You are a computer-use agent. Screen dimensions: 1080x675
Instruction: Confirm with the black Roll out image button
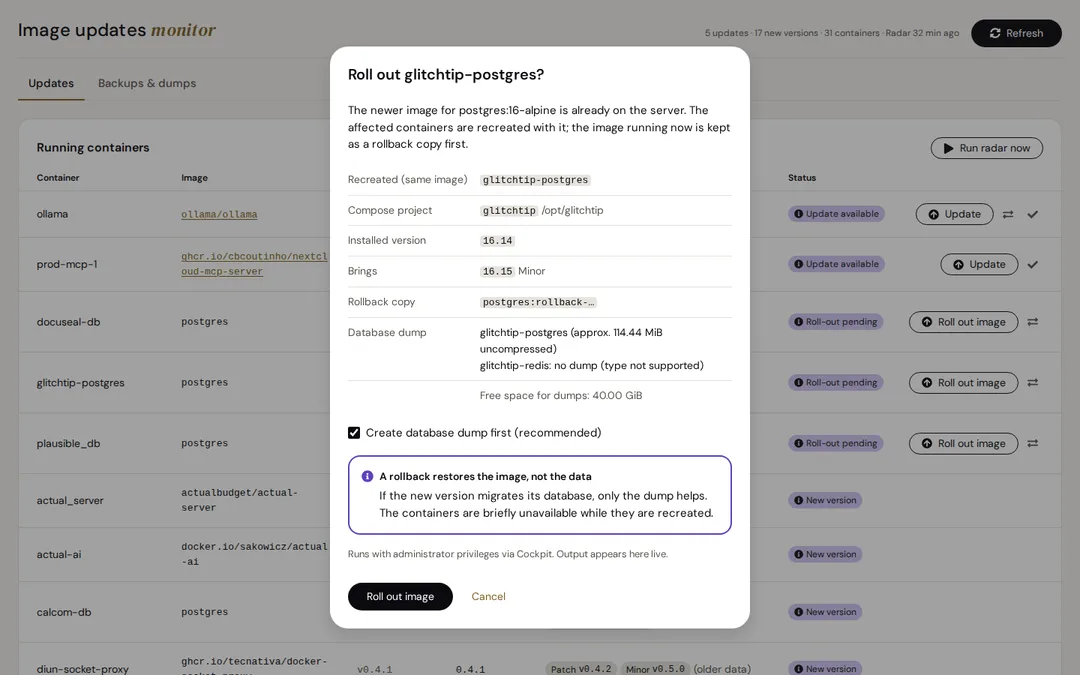[400, 596]
